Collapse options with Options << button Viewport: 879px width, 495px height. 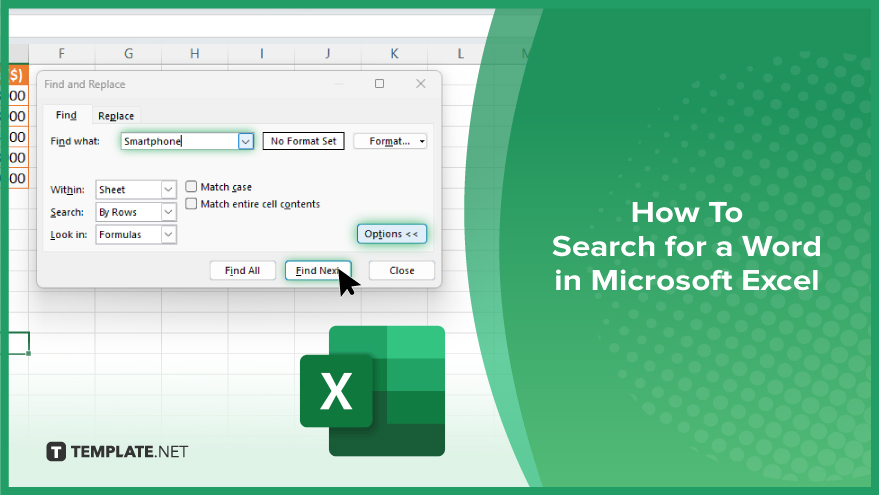(x=391, y=234)
